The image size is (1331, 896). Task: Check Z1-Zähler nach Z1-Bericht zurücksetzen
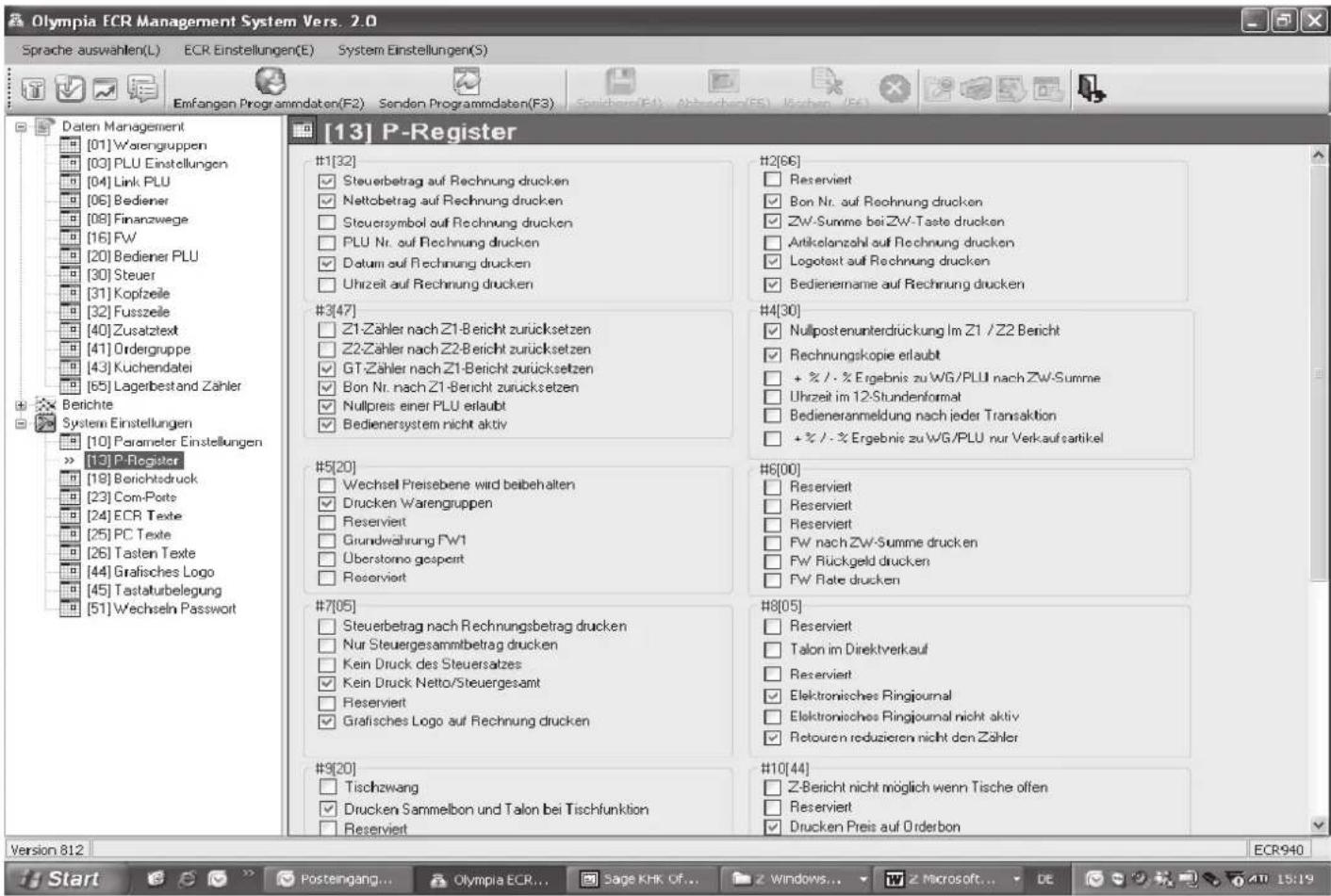pyautogui.click(x=327, y=330)
